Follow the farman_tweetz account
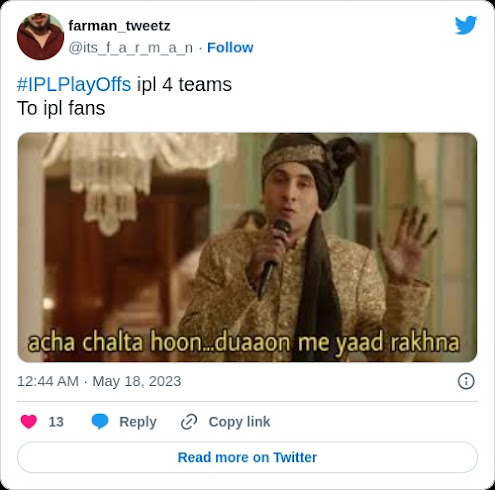495x490 pixels. pyautogui.click(x=230, y=48)
